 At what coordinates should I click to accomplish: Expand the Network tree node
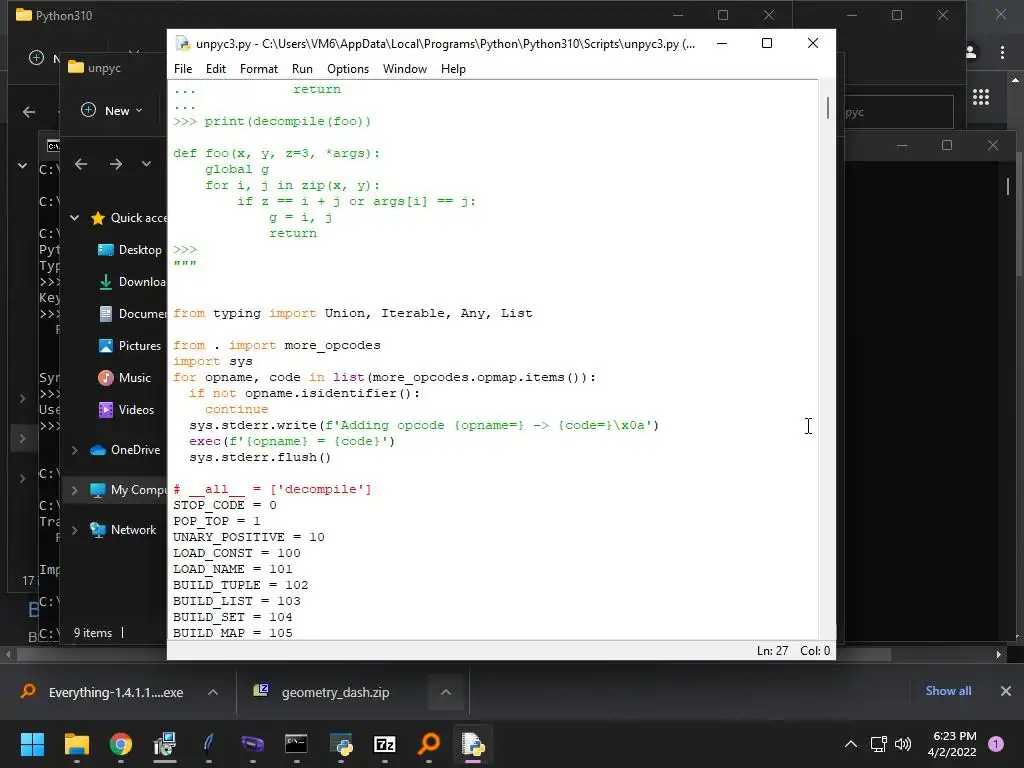[x=74, y=530]
